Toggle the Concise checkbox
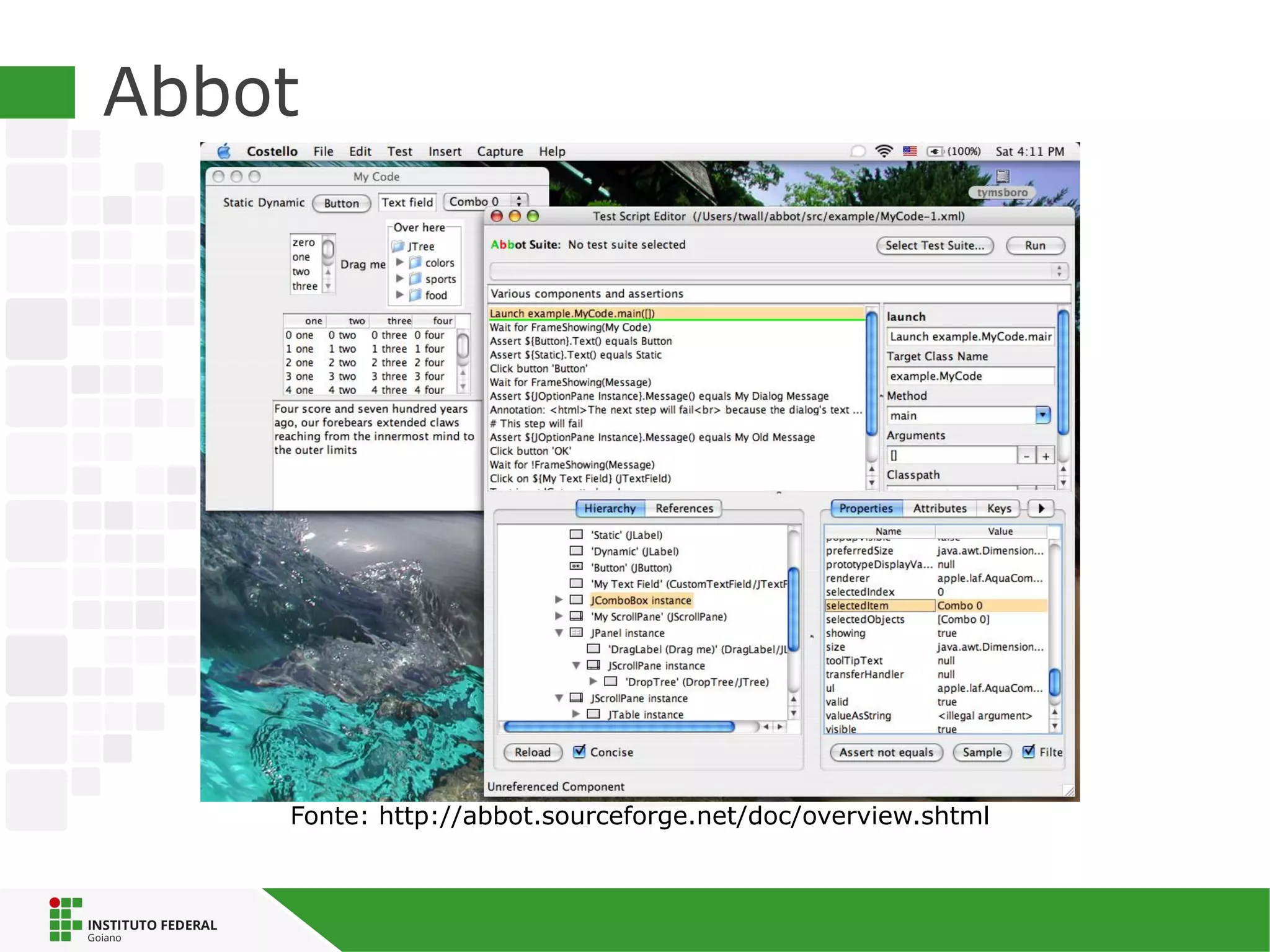 coord(579,751)
